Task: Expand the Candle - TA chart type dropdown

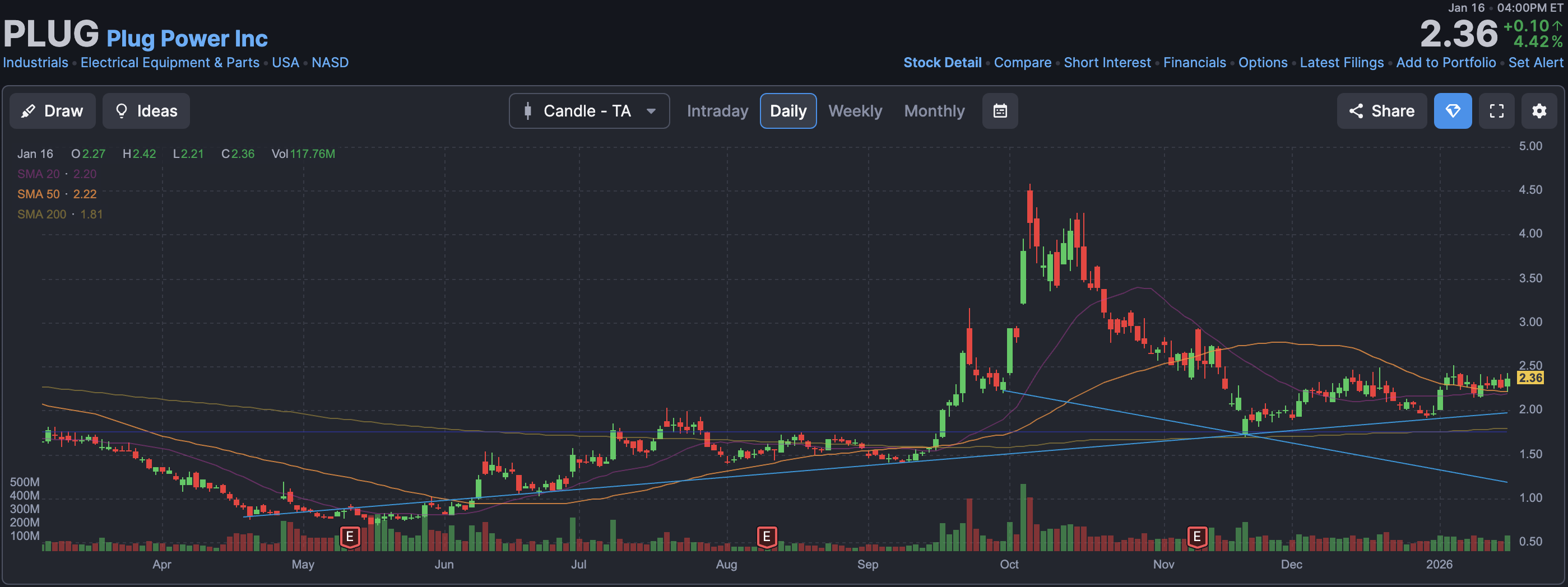Action: [589, 111]
